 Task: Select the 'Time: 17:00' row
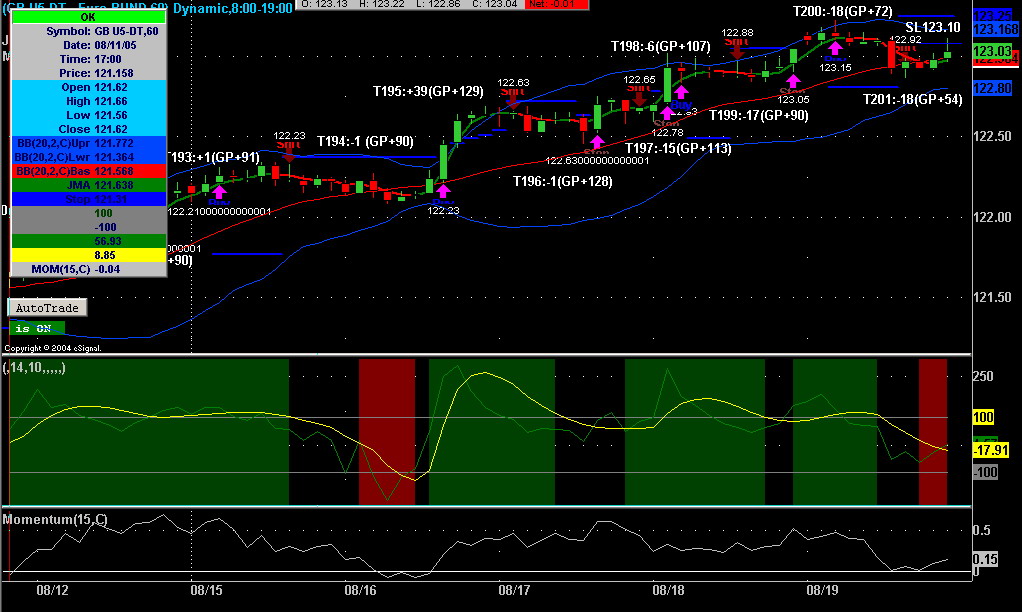89,59
